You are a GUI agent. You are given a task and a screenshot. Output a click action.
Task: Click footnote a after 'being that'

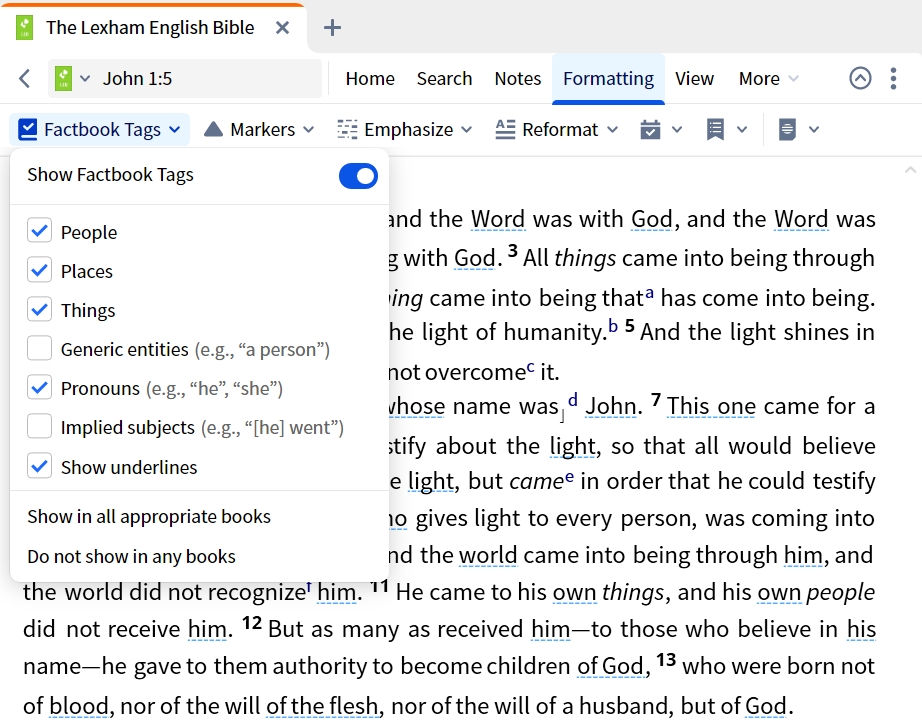tap(649, 293)
